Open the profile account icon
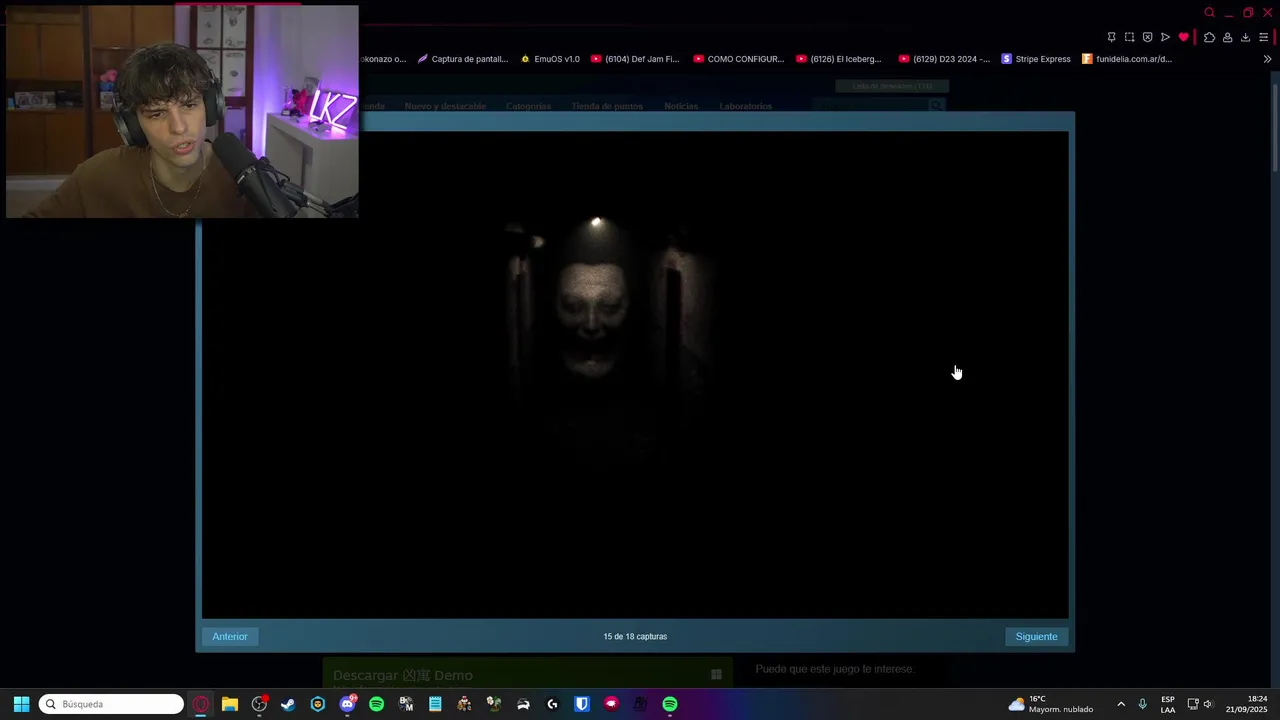Image resolution: width=1280 pixels, height=720 pixels. tap(1227, 37)
